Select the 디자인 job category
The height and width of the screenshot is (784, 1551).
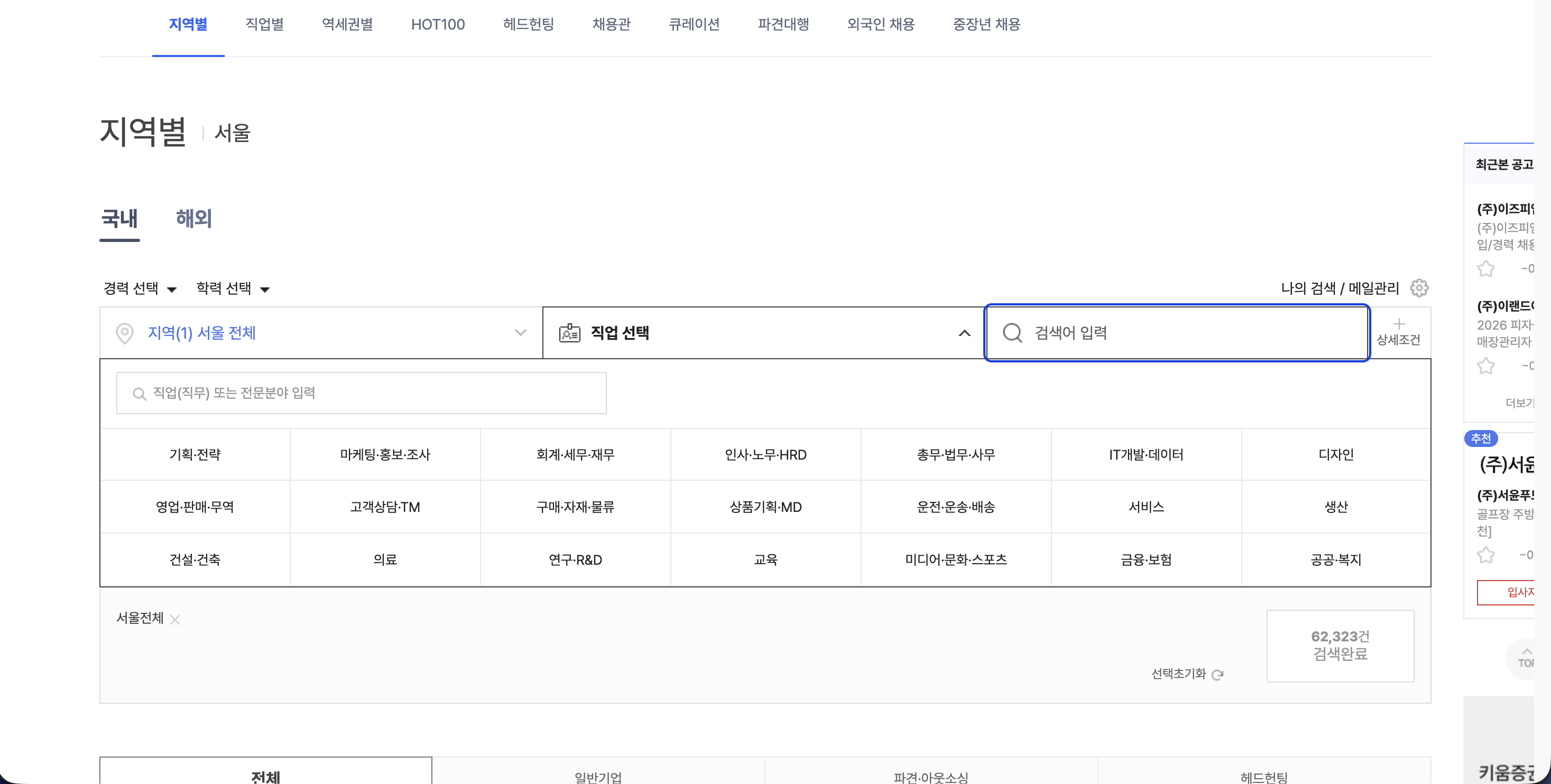coord(1336,455)
